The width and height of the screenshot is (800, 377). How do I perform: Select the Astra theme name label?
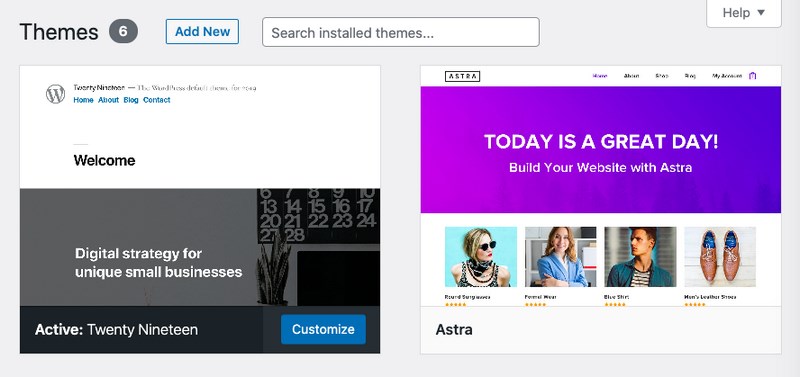click(454, 330)
